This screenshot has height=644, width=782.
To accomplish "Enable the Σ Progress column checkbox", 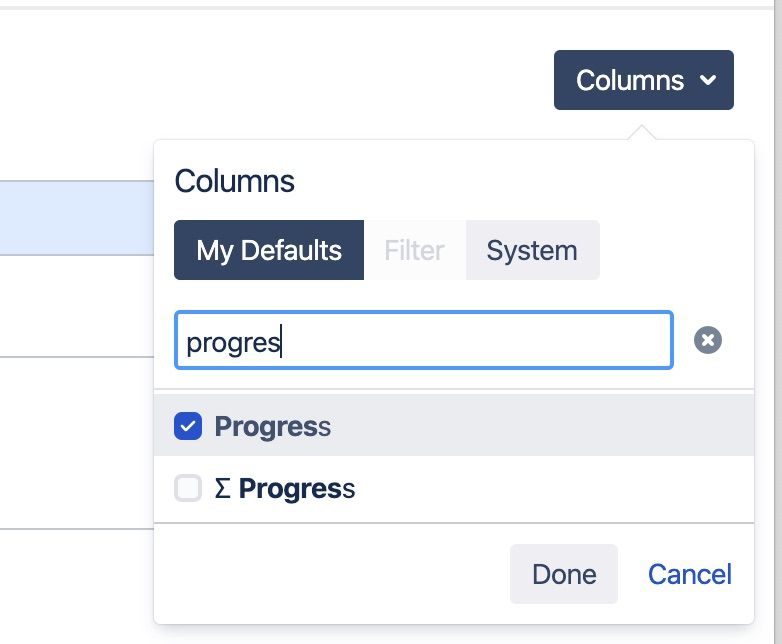I will point(188,489).
